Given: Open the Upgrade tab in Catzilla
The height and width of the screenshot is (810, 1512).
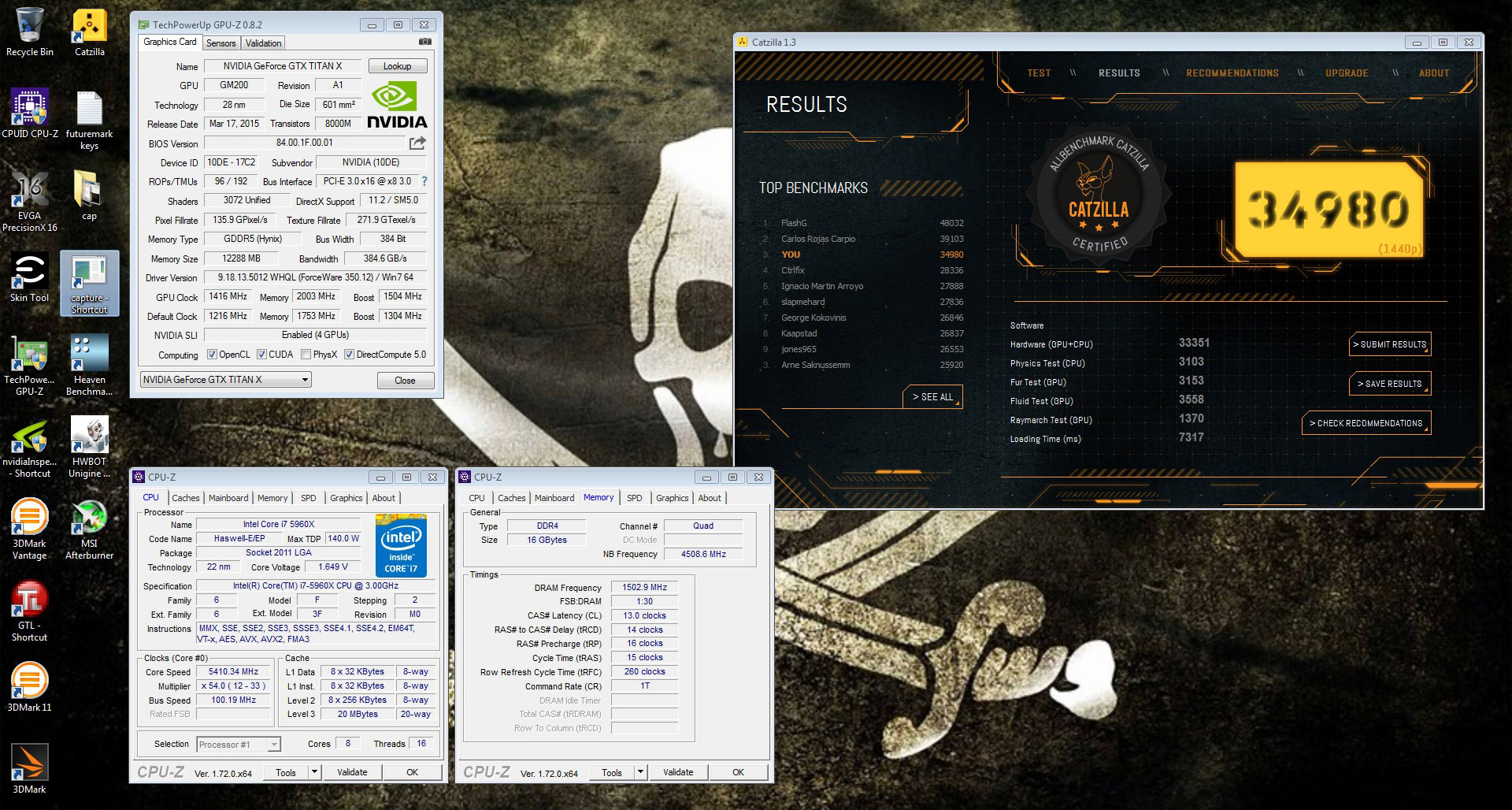Looking at the screenshot, I should [x=1347, y=73].
